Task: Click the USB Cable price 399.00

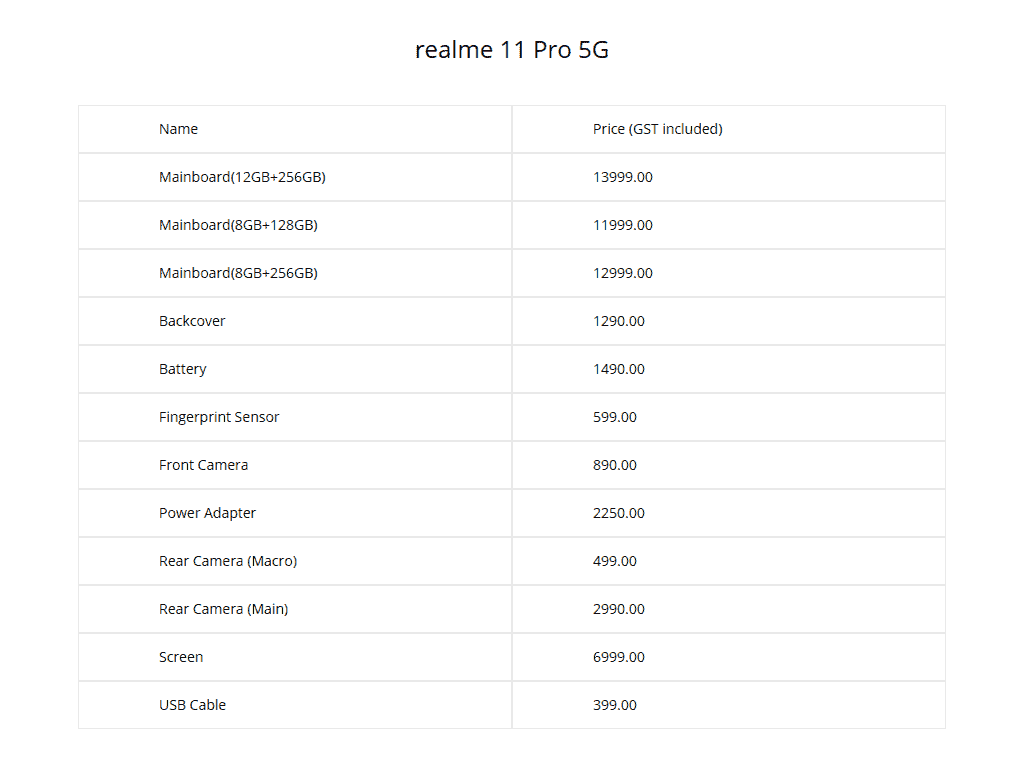Action: tap(614, 705)
